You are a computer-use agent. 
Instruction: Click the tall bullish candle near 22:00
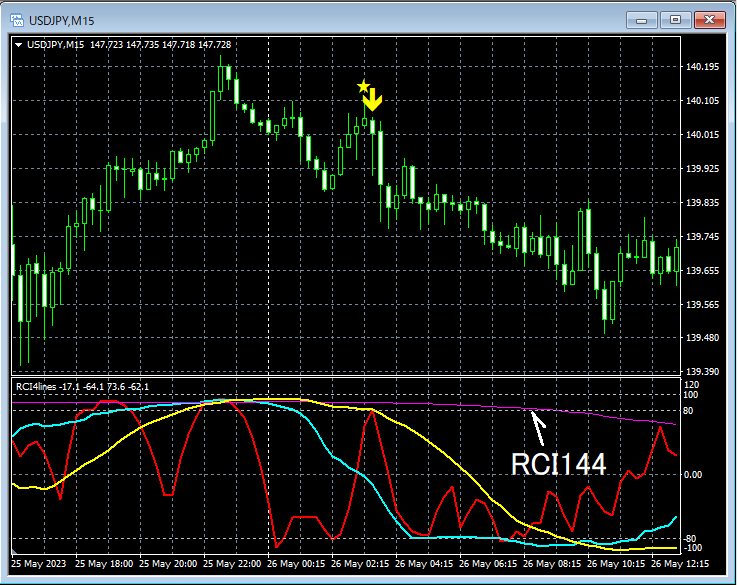click(x=213, y=116)
